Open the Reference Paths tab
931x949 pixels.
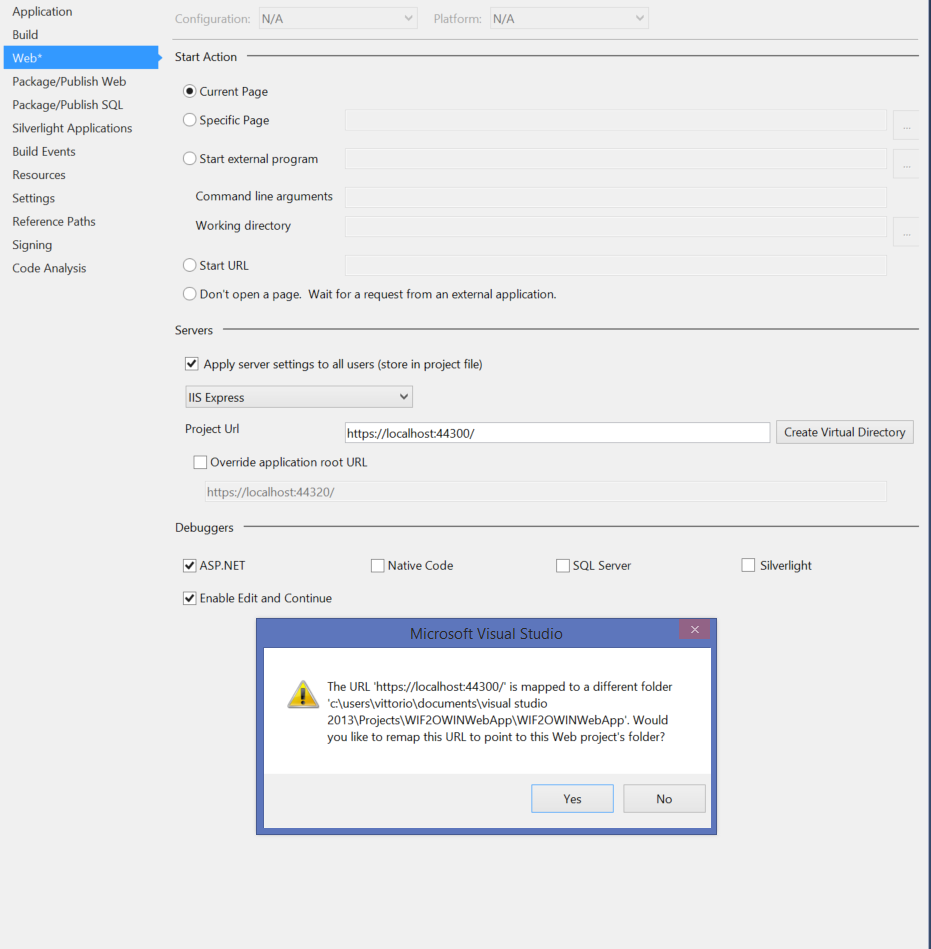[x=54, y=222]
